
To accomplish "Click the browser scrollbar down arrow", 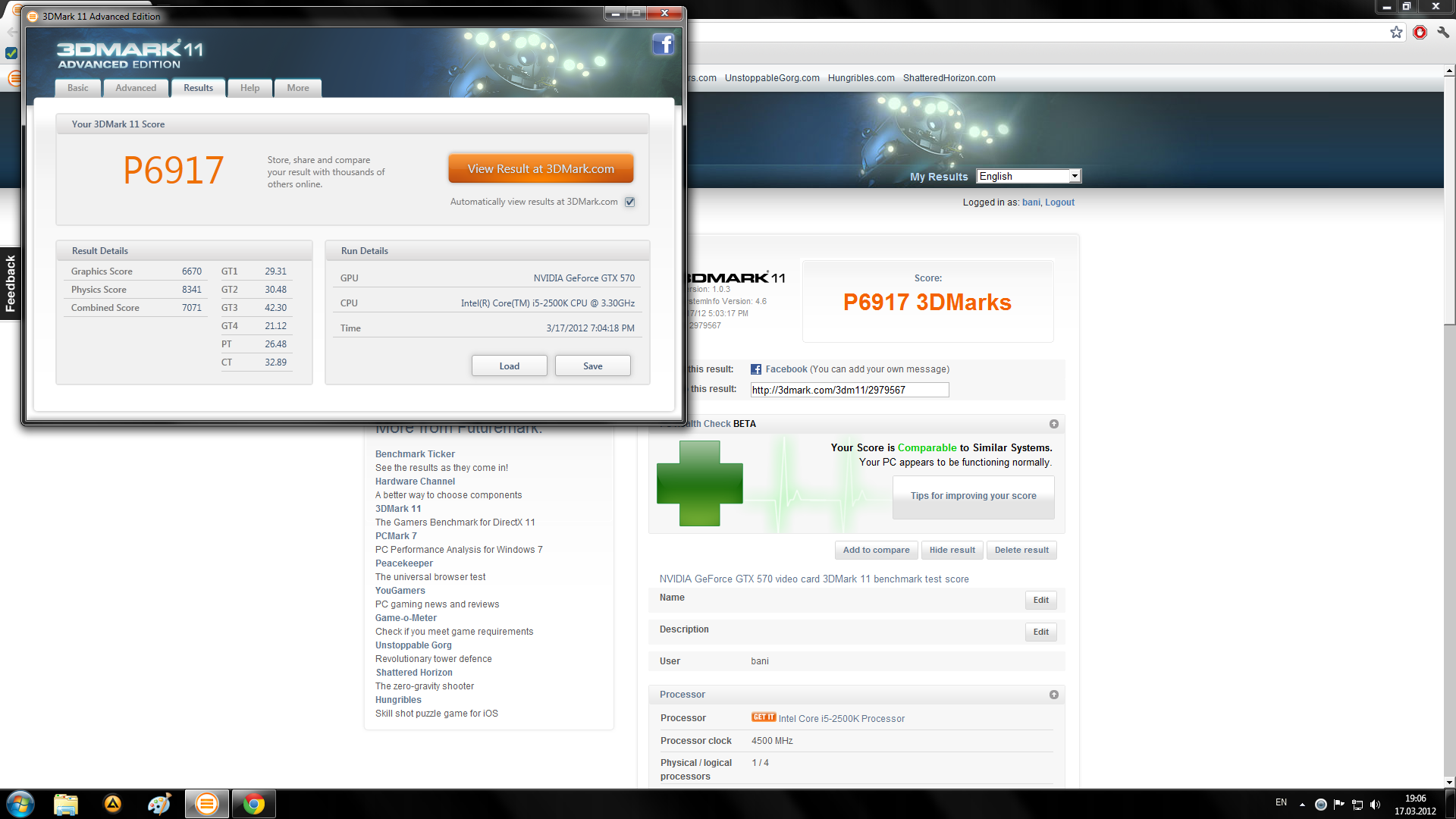I will click(1449, 783).
